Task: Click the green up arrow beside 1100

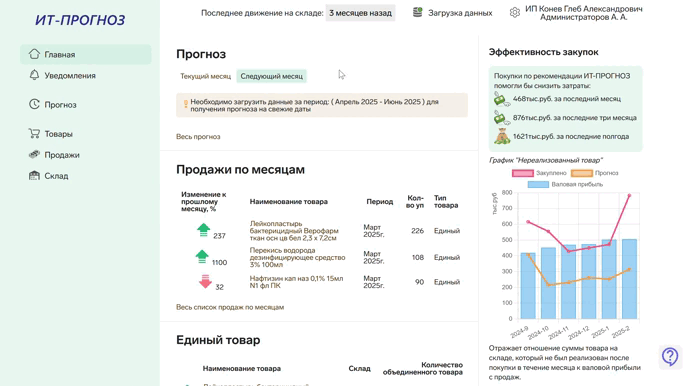Action: pos(202,256)
